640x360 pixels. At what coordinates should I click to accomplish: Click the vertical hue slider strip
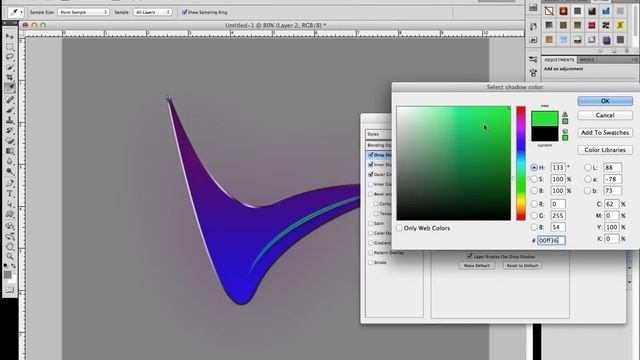tap(521, 163)
